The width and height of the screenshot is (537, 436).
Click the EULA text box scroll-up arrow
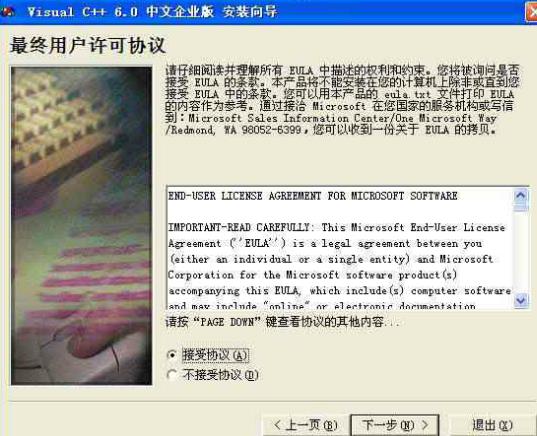521,196
